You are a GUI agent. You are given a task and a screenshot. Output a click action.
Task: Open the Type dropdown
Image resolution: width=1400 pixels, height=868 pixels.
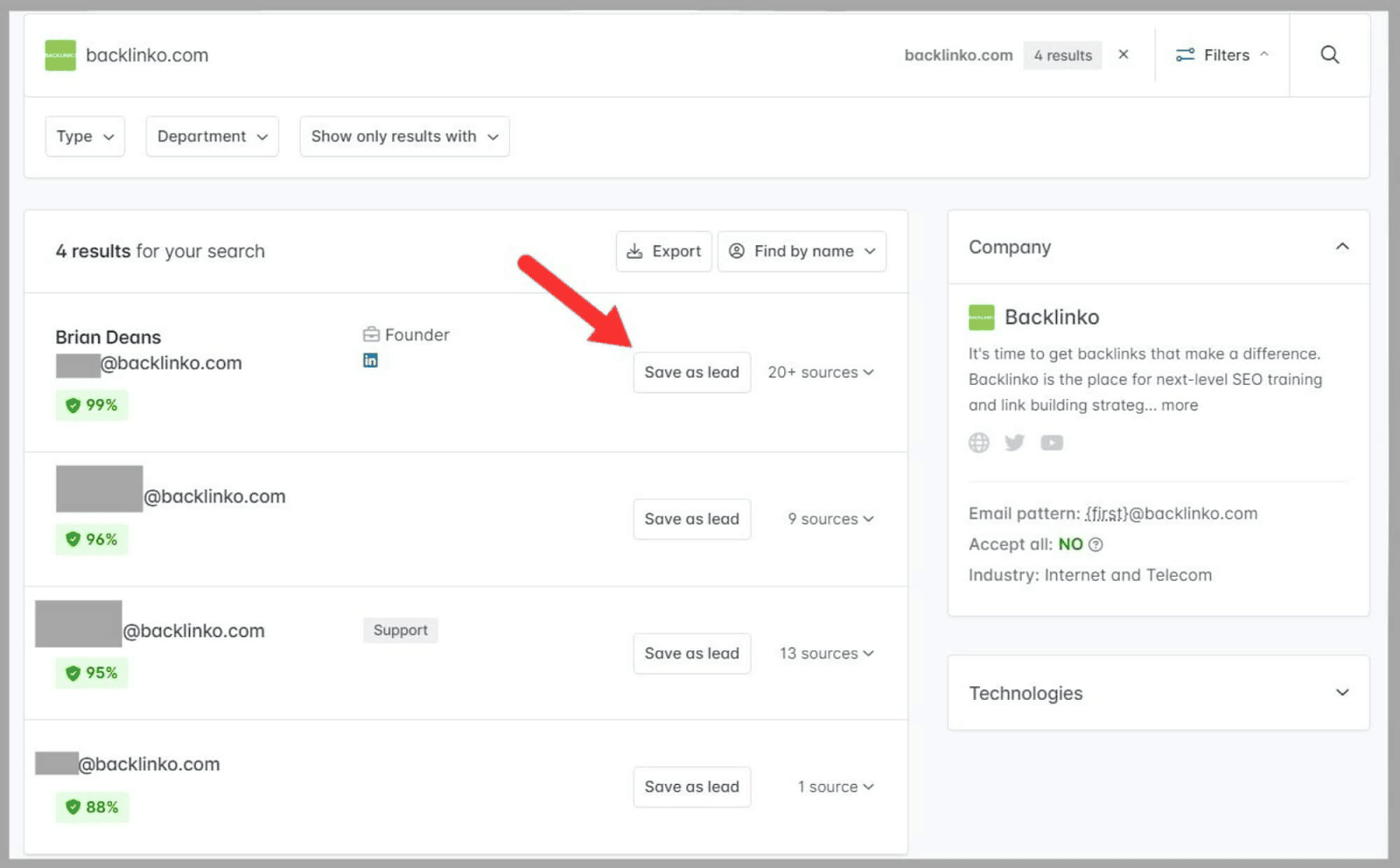click(x=85, y=136)
